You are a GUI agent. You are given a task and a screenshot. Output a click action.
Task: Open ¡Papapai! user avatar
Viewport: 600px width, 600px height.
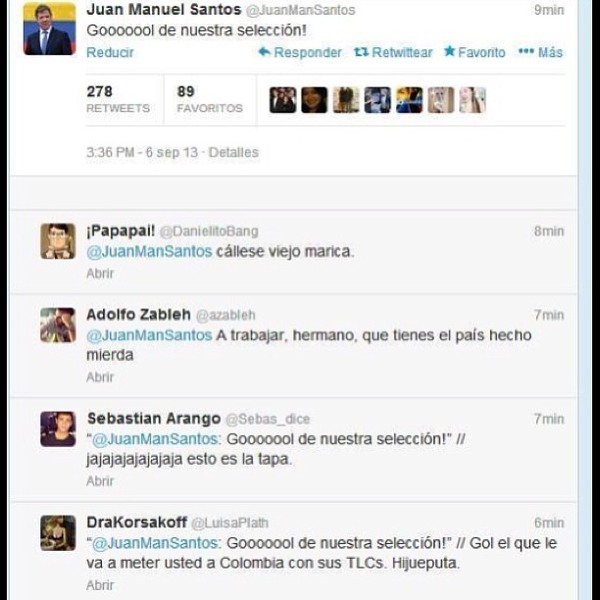[x=58, y=241]
